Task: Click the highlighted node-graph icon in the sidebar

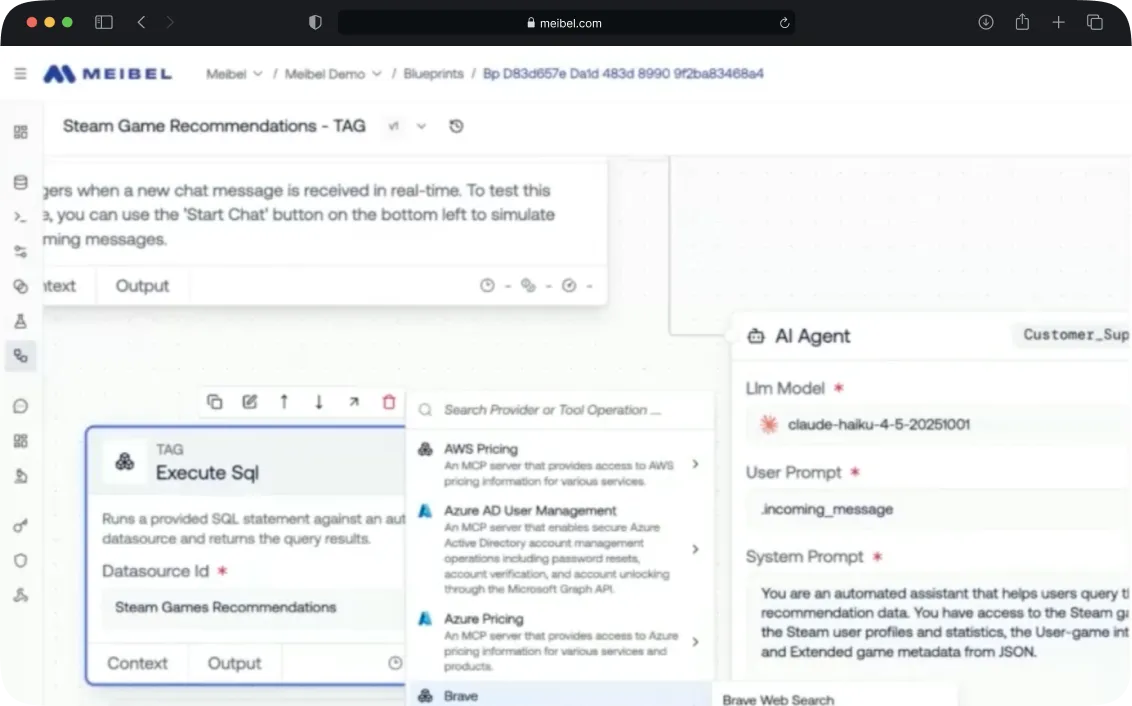Action: [20, 355]
